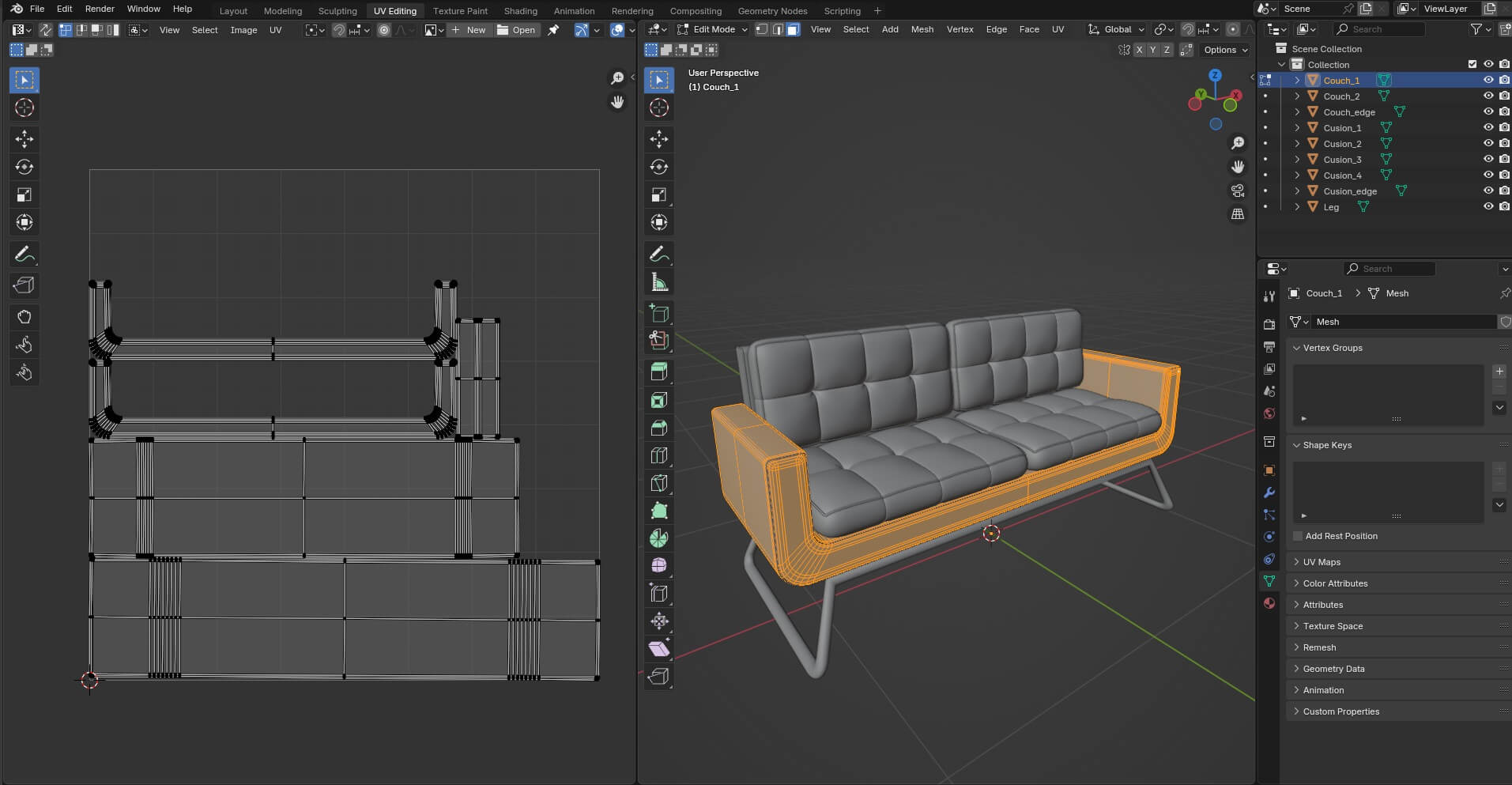
Task: Expand the Cusion_edge outliner item
Action: [x=1297, y=191]
